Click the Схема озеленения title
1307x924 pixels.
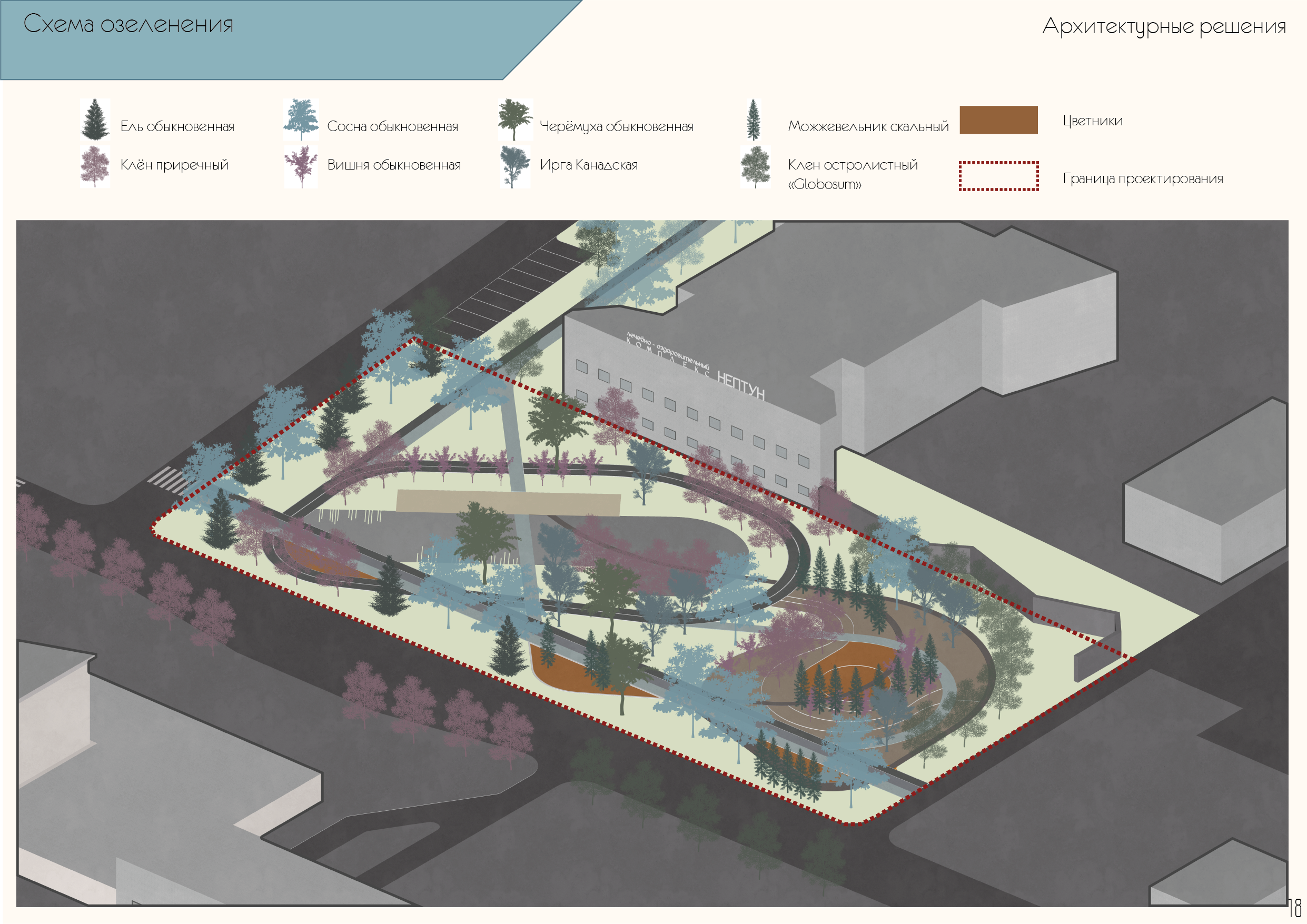[x=128, y=24]
